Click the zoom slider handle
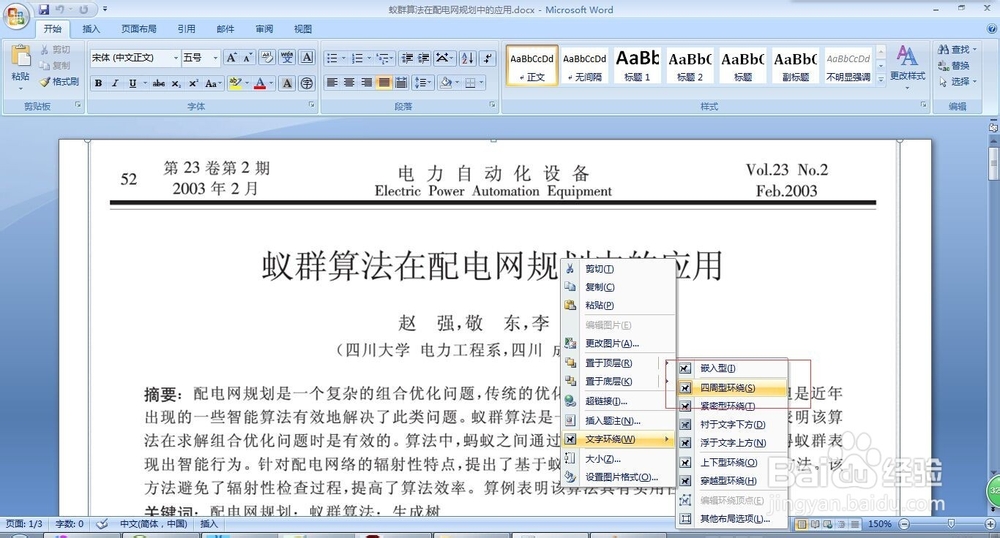This screenshot has height=538, width=1000. point(951,524)
